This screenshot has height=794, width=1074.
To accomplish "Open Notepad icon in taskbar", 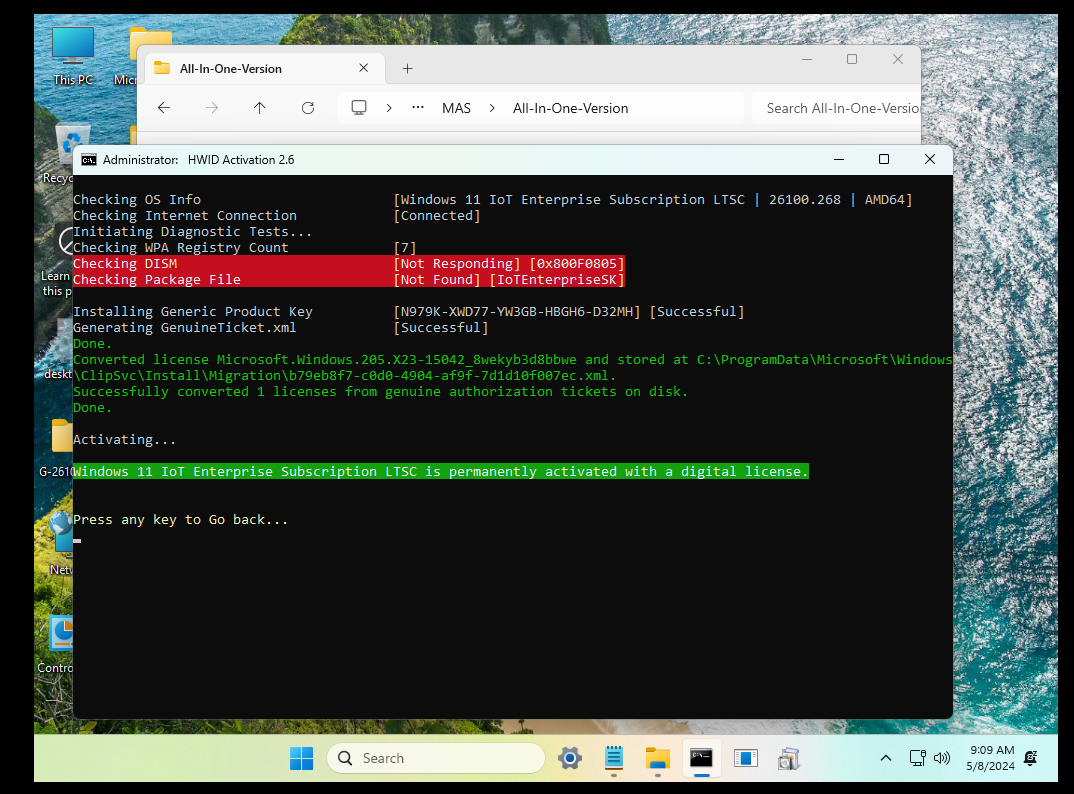I will click(614, 758).
